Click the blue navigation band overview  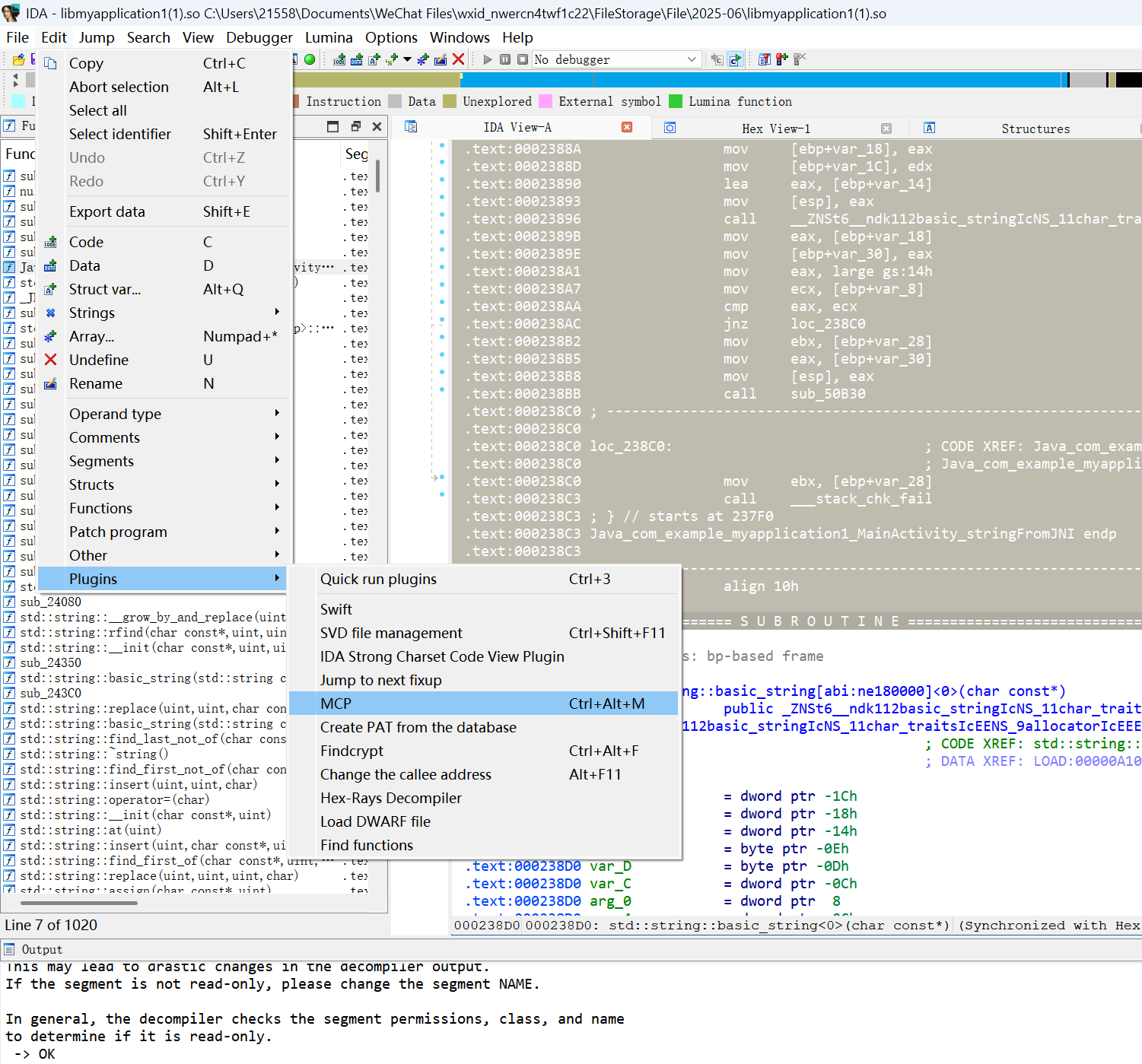click(x=761, y=79)
